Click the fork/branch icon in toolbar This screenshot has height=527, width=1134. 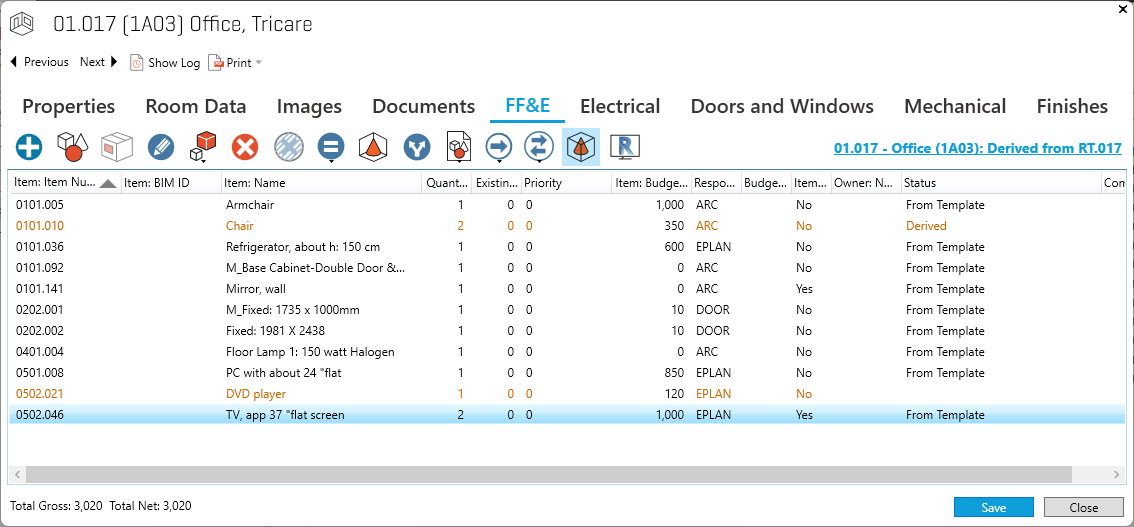click(x=416, y=148)
